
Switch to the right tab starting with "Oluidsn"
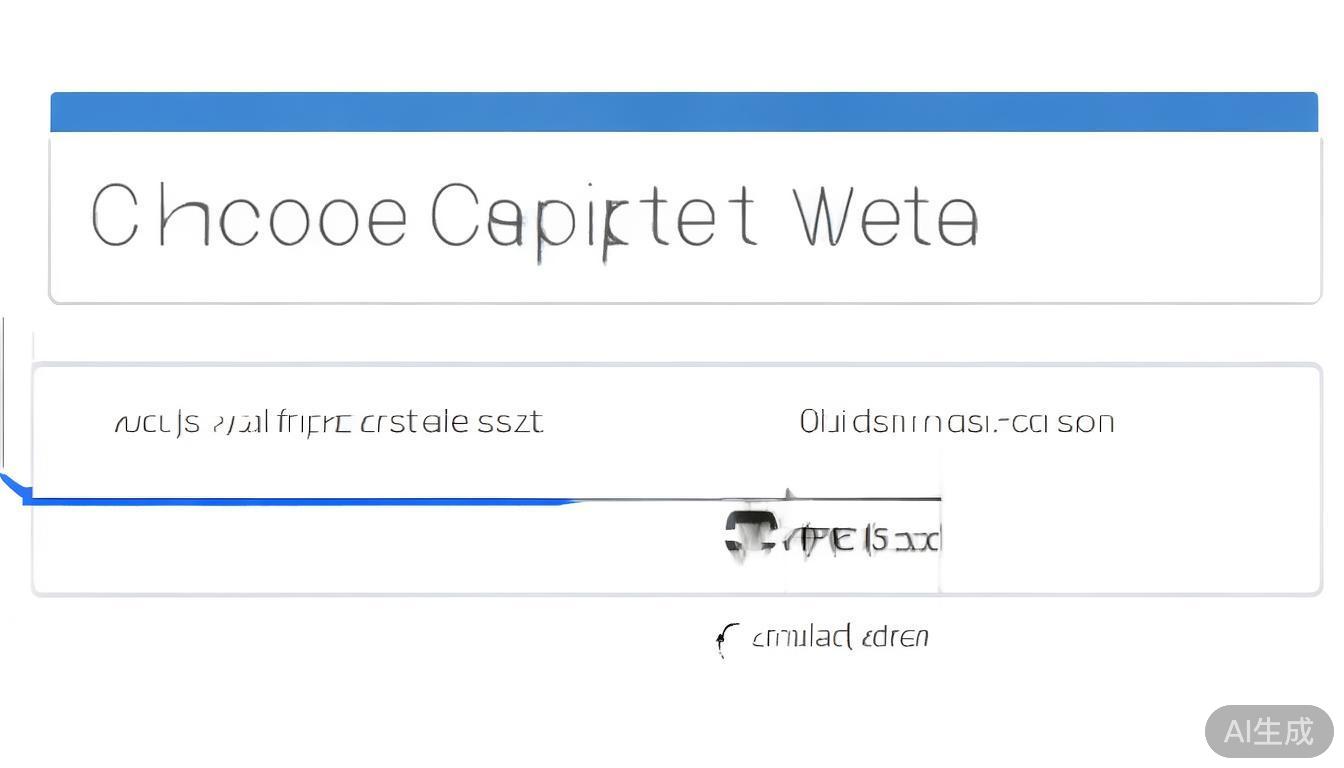point(956,422)
